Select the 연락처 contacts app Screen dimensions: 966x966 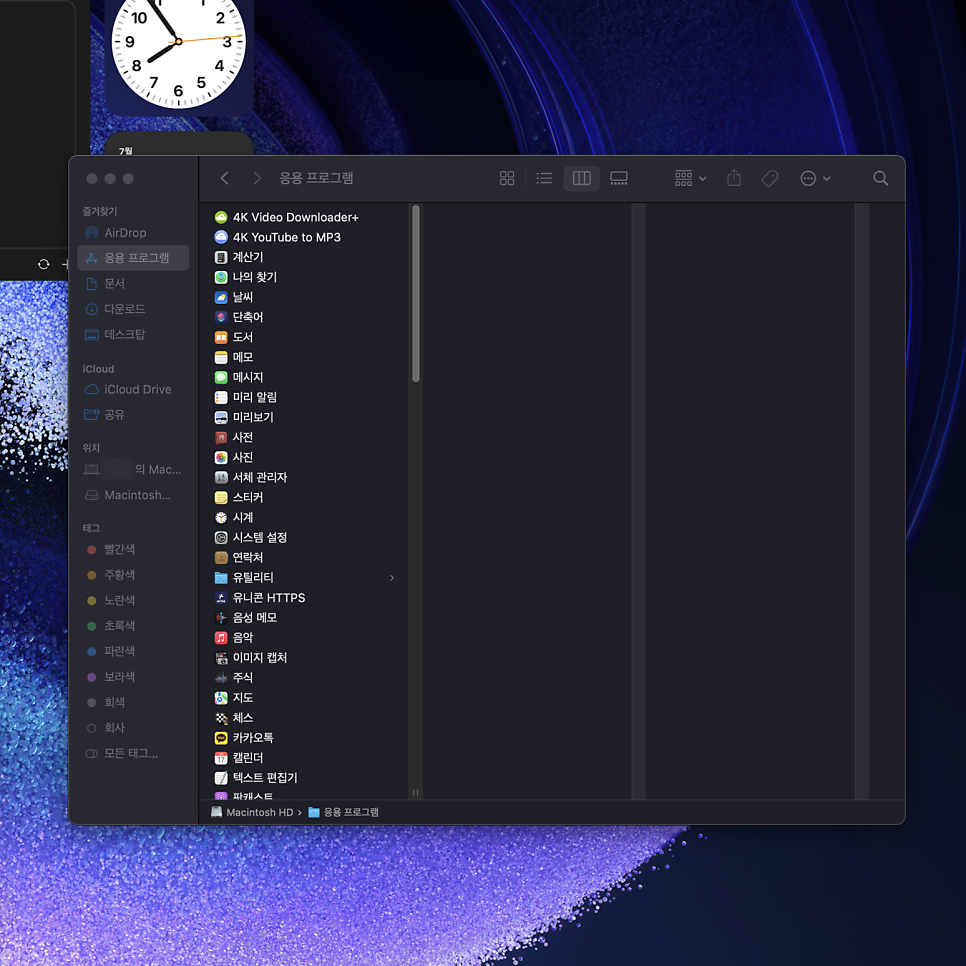[304, 558]
